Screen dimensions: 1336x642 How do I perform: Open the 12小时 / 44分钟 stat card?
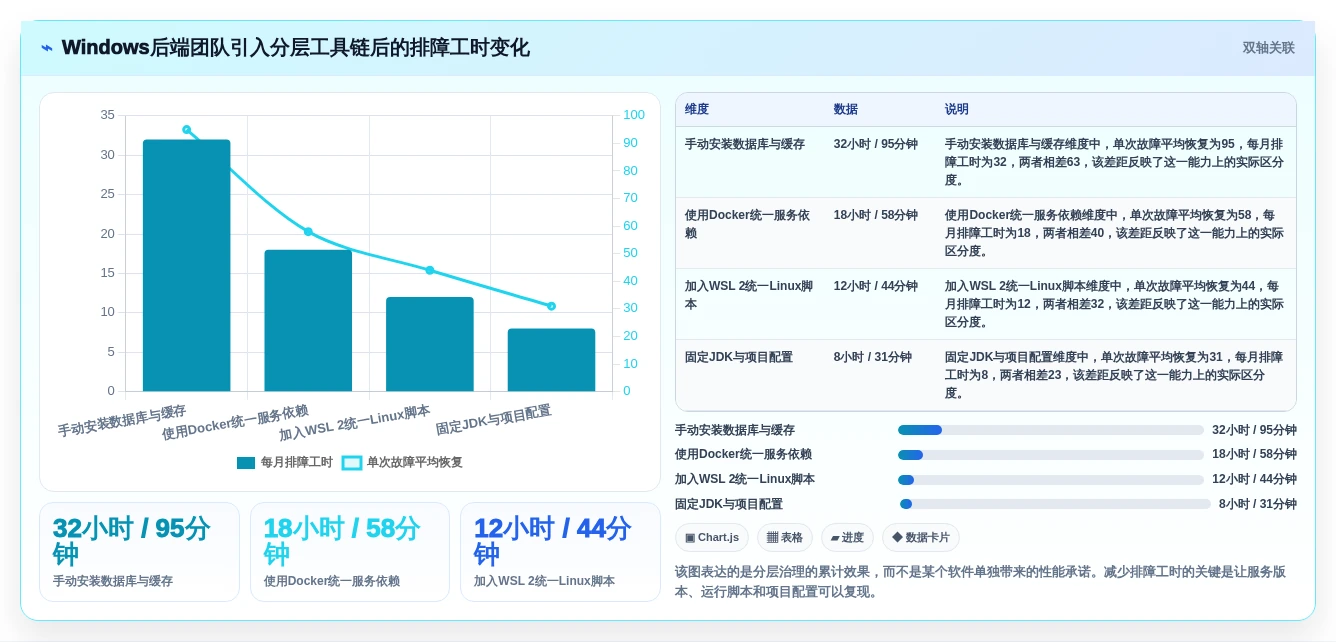coord(560,552)
